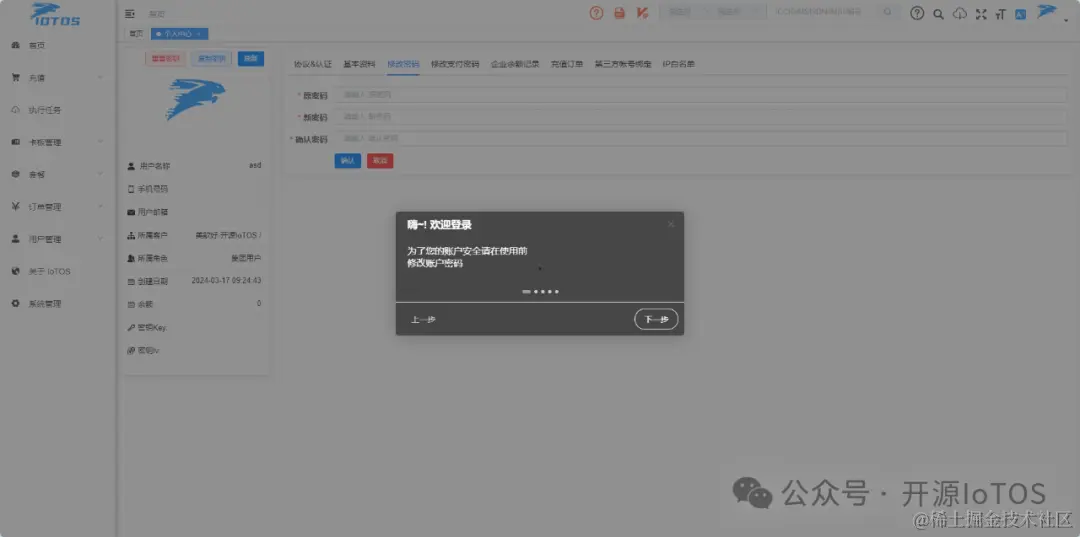The image size is (1080, 537).
Task: Click the 原密码 input field
Action: (x=701, y=94)
